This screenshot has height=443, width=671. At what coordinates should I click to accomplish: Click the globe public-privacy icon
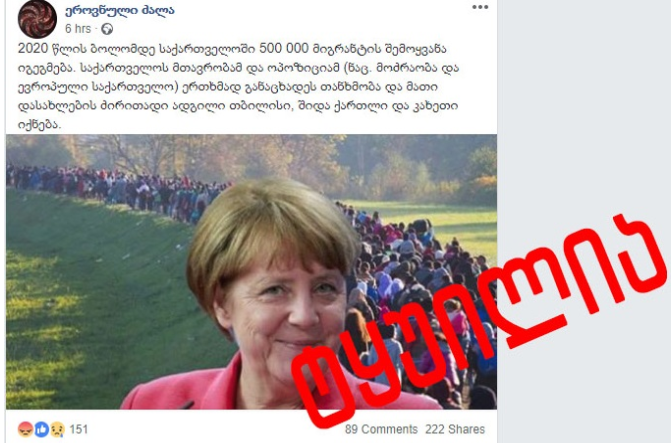[x=107, y=29]
